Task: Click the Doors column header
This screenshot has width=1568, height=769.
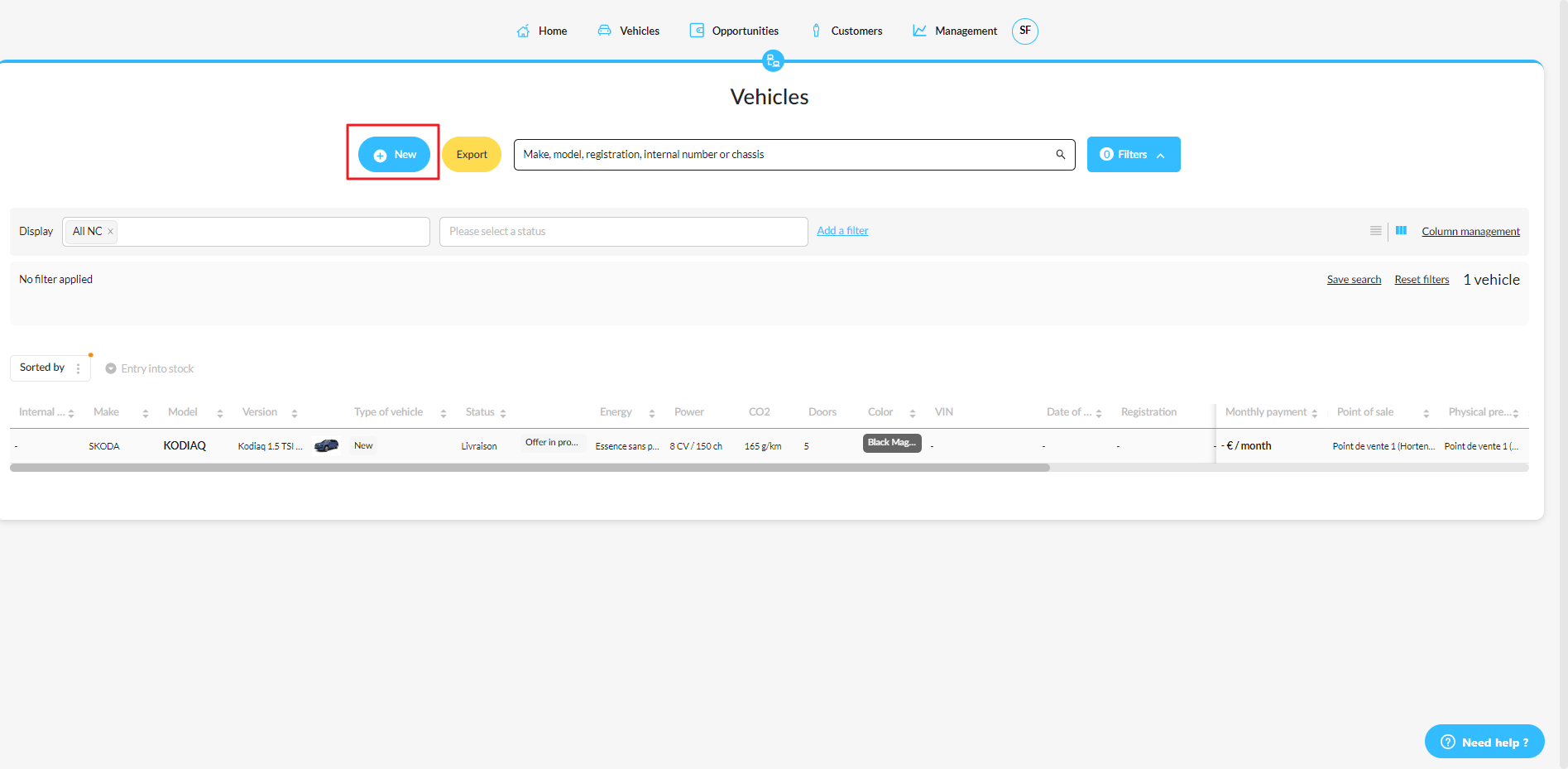Action: point(822,412)
